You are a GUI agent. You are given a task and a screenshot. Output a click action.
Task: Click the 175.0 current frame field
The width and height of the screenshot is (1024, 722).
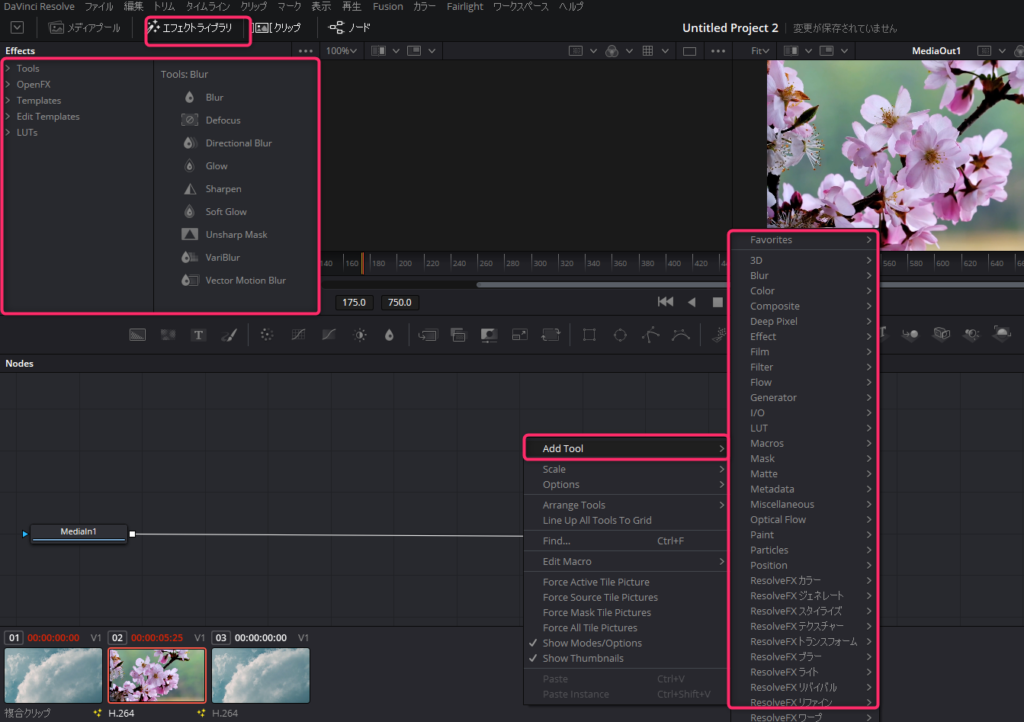[354, 302]
